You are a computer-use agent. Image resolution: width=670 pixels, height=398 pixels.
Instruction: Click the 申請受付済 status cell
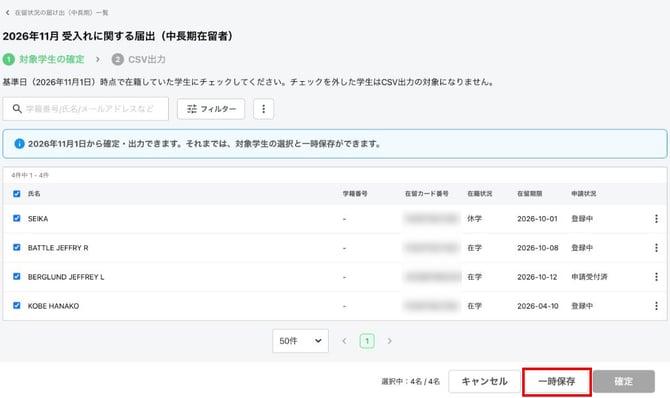click(x=589, y=277)
